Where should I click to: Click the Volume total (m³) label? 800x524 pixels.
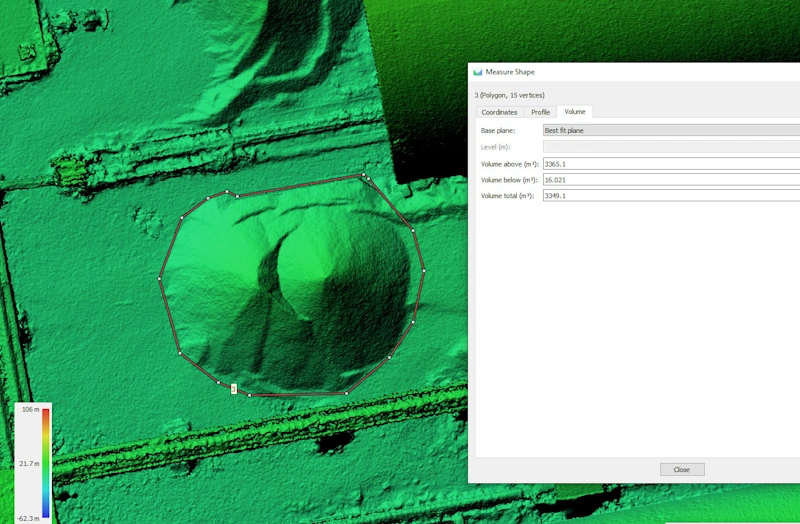pos(507,195)
